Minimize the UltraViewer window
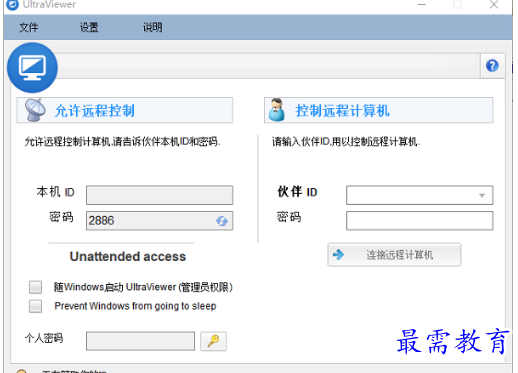 coord(422,5)
